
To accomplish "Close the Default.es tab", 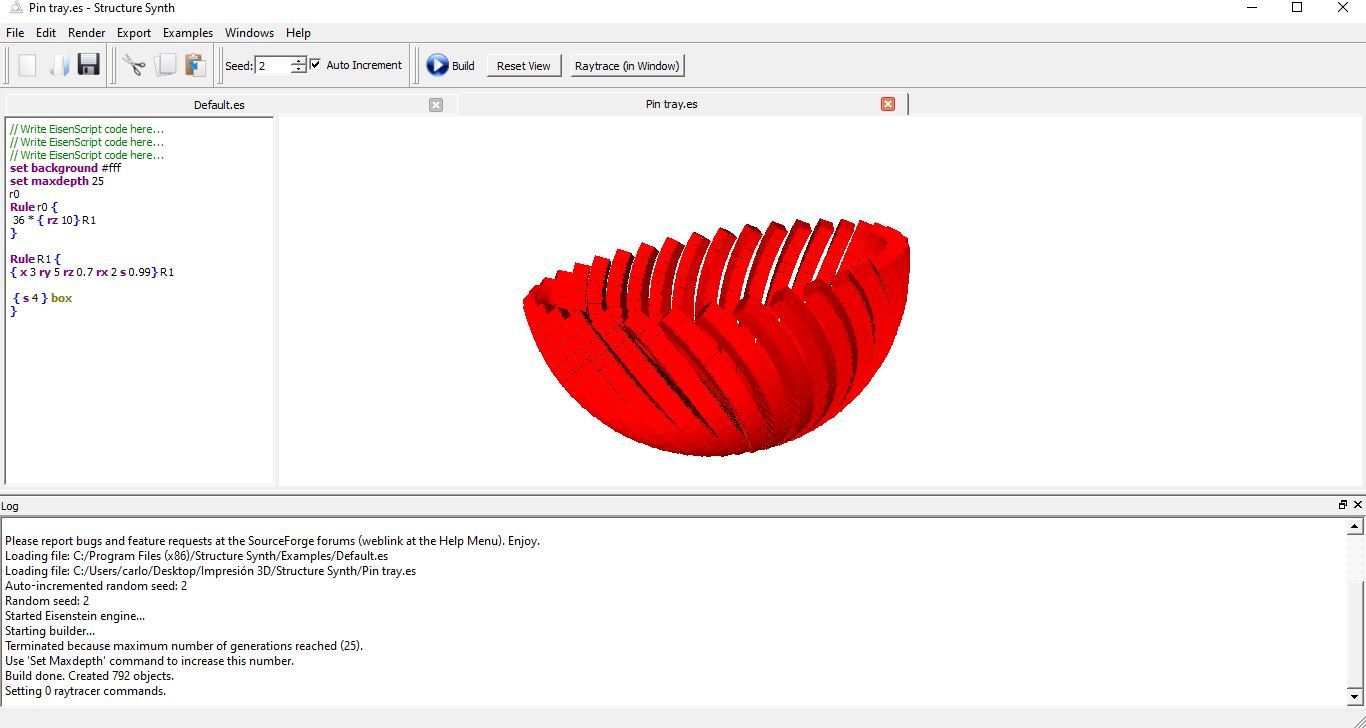I will coord(436,105).
